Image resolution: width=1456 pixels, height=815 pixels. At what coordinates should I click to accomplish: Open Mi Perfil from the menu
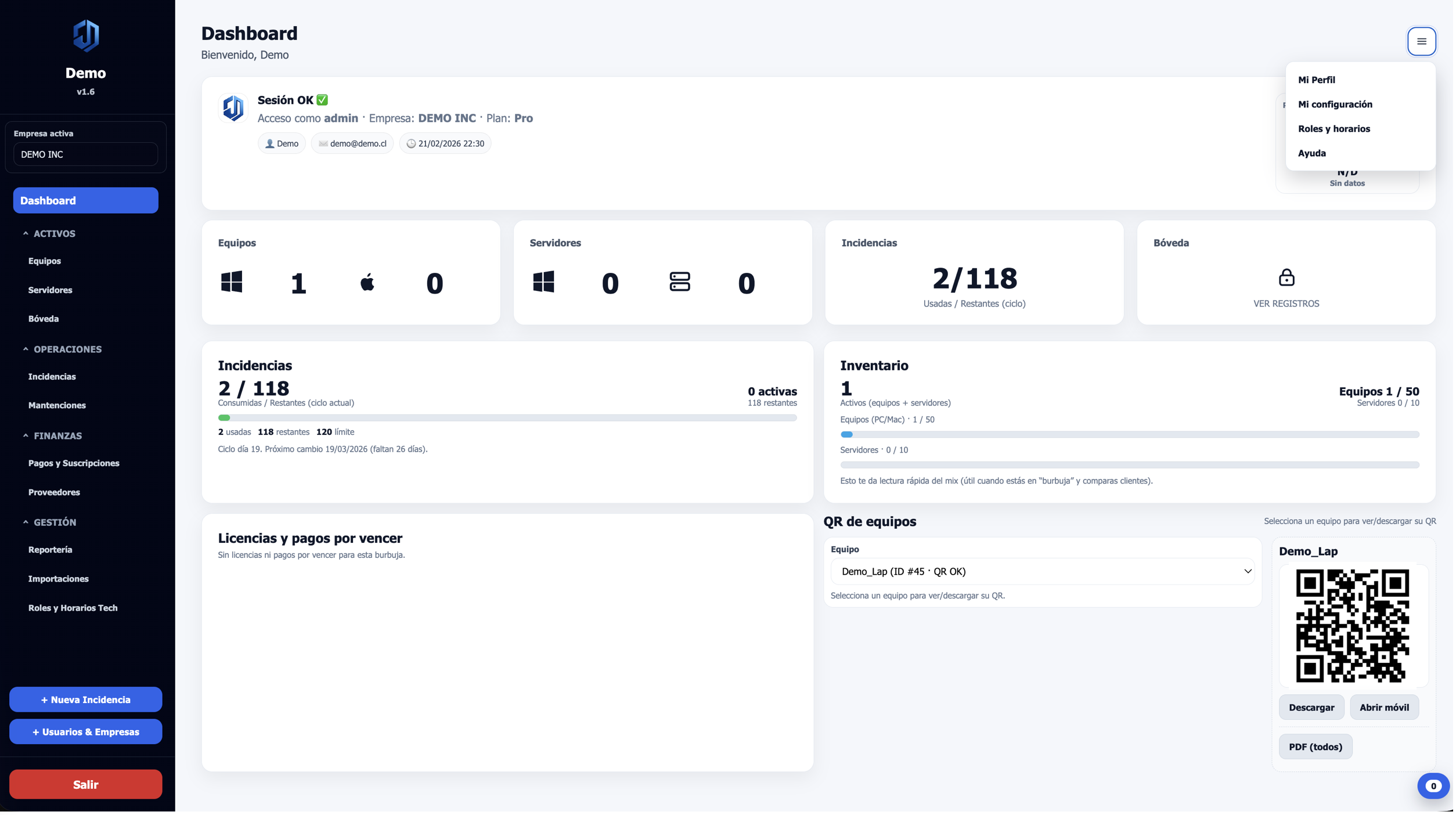1316,80
